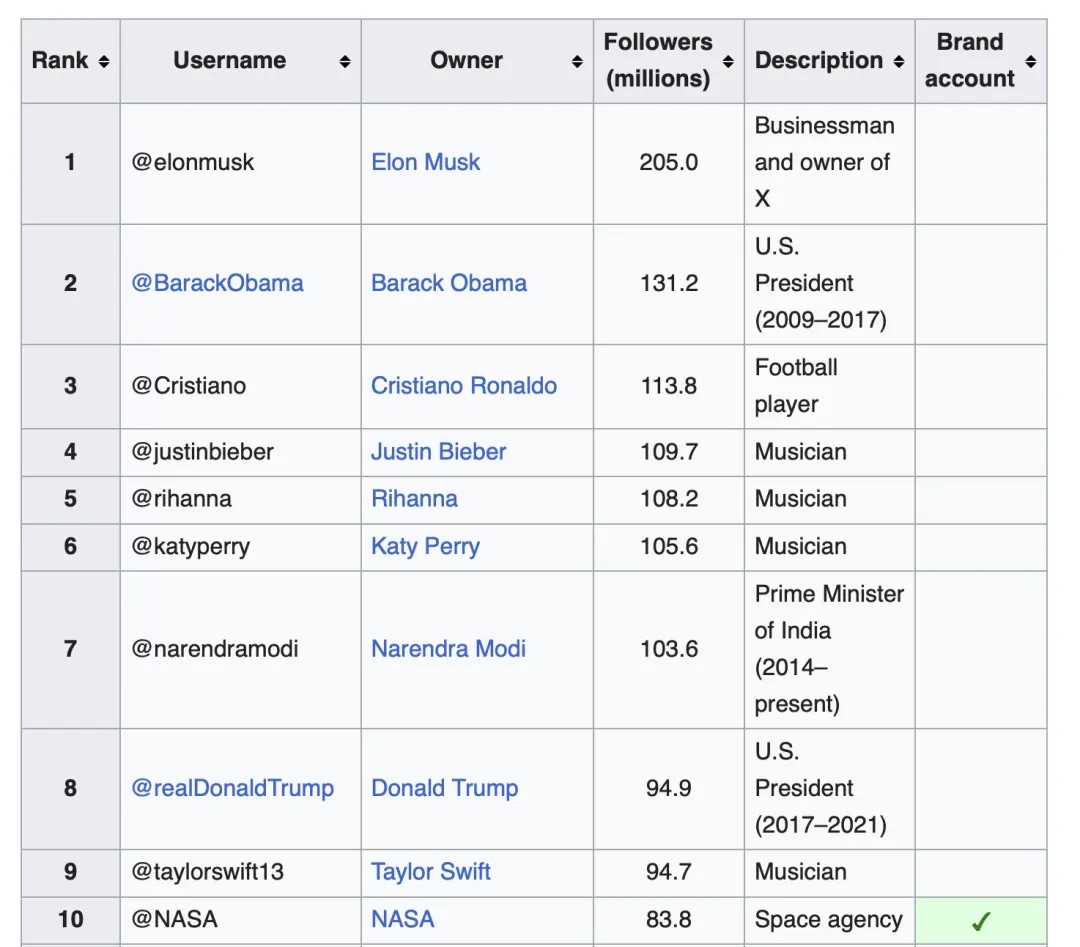This screenshot has width=1080, height=947.
Task: Click the green checkmark in NASA row
Action: click(x=981, y=921)
